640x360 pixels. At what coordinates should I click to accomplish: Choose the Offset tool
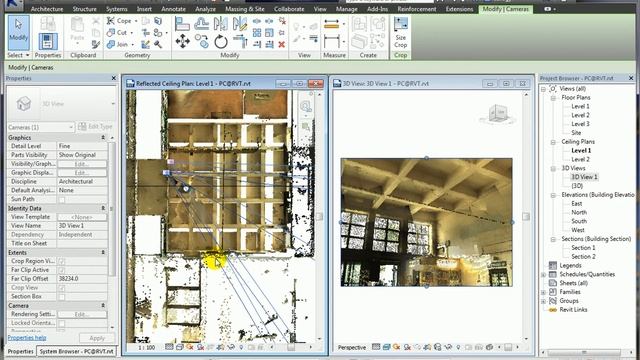tap(202, 24)
